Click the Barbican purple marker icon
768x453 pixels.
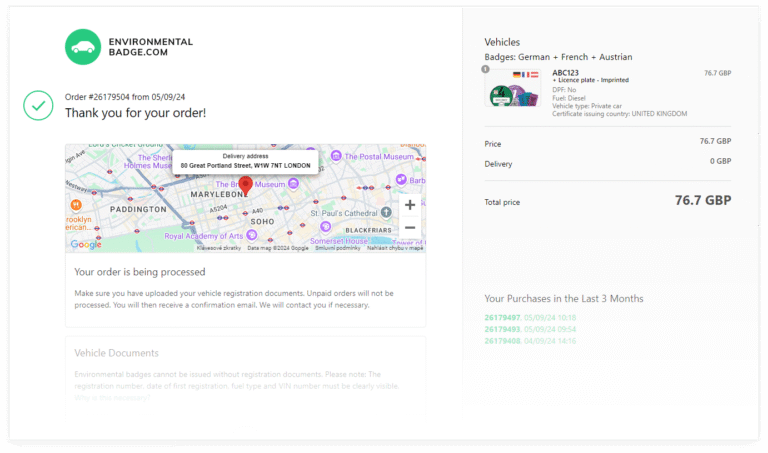pyautogui.click(x=401, y=179)
